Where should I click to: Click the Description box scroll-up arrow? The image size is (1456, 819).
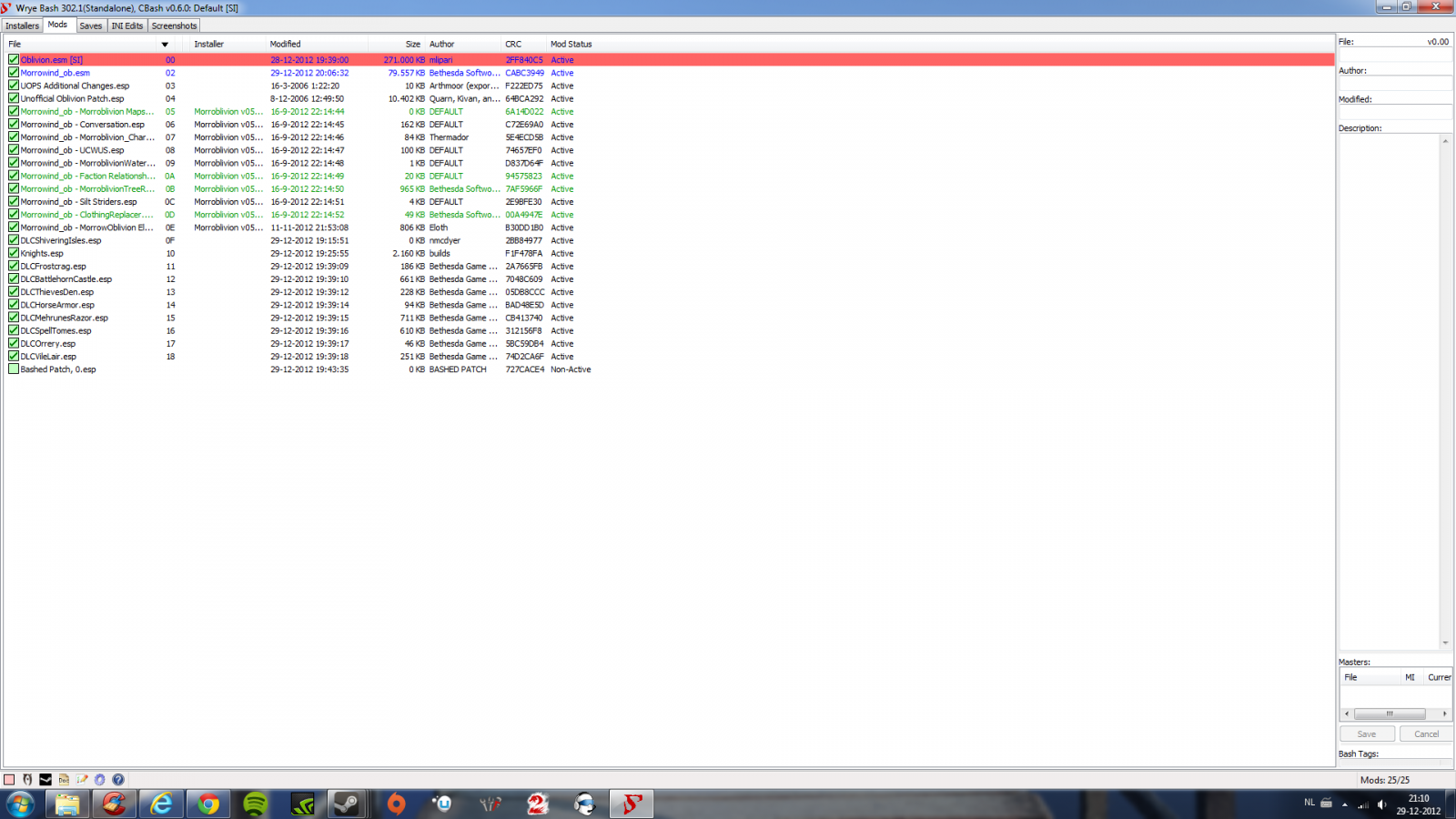[1445, 141]
